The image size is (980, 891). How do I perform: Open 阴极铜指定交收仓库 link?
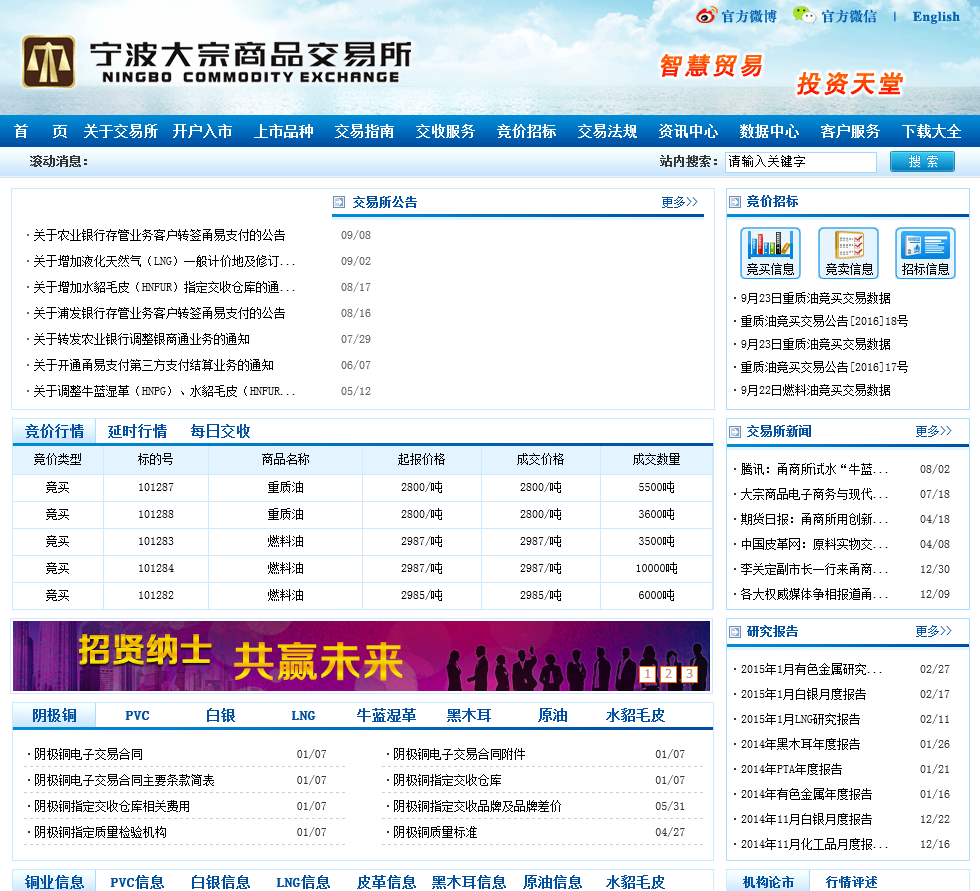(447, 780)
